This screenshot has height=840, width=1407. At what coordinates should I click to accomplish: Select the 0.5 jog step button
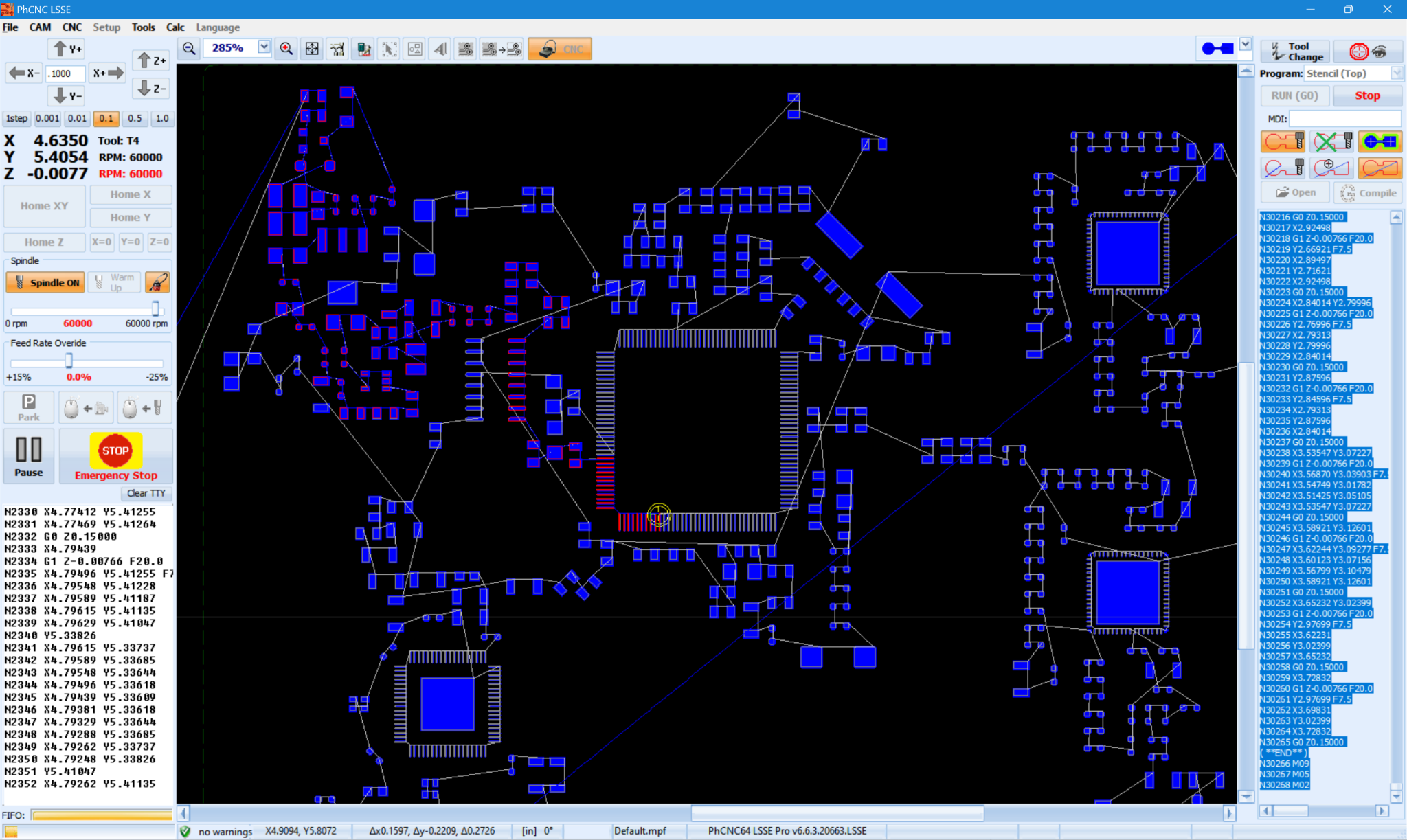point(135,118)
